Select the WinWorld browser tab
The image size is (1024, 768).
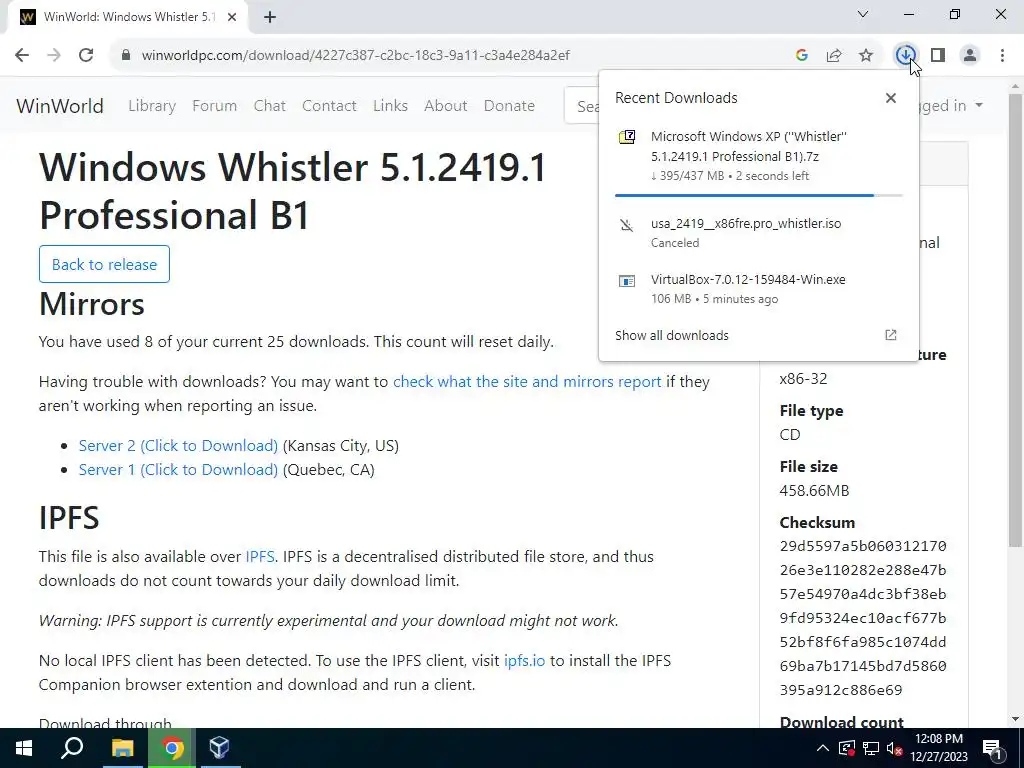(128, 17)
